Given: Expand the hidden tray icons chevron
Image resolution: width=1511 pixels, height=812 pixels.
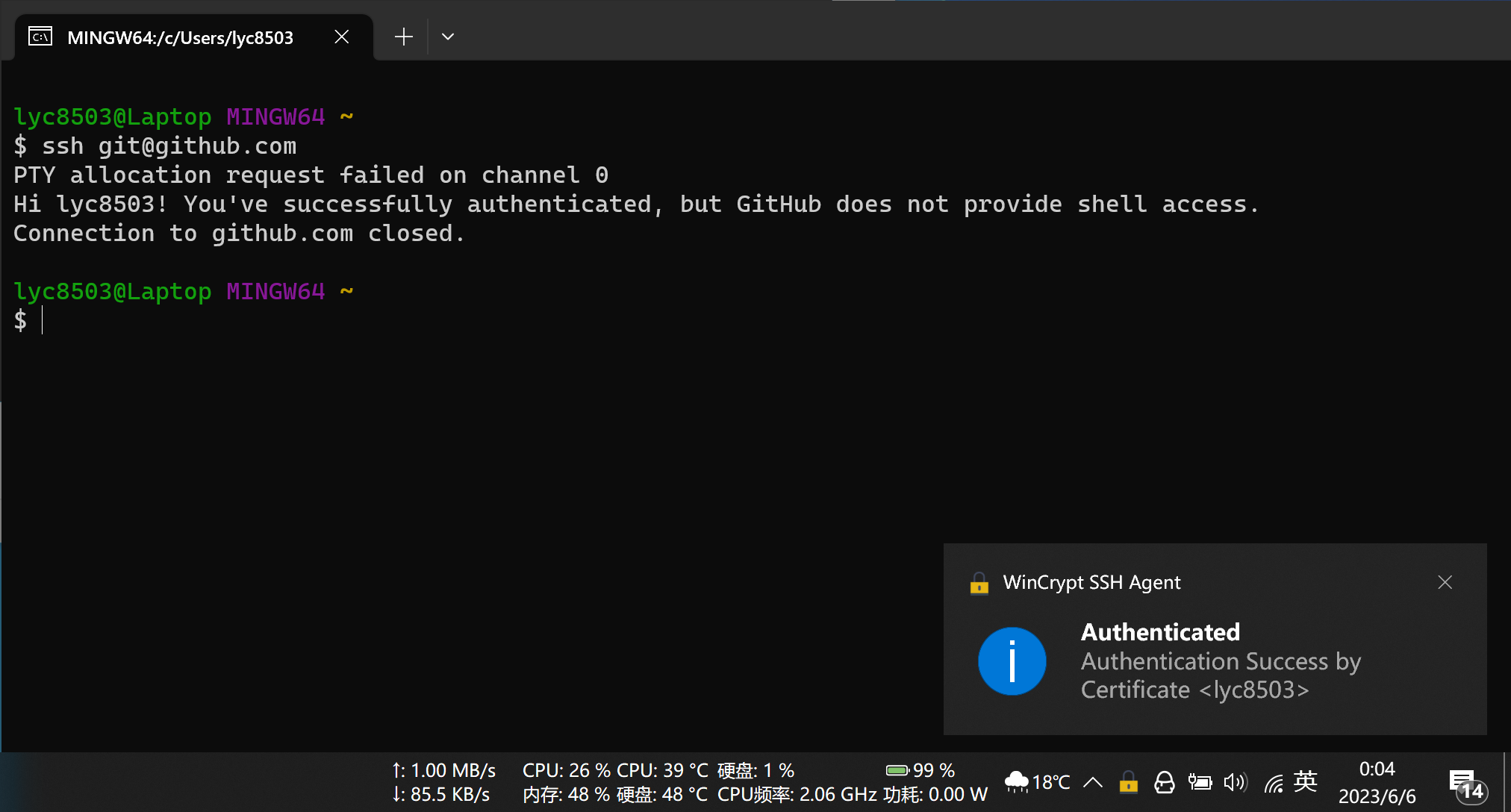Looking at the screenshot, I should pos(1092,782).
